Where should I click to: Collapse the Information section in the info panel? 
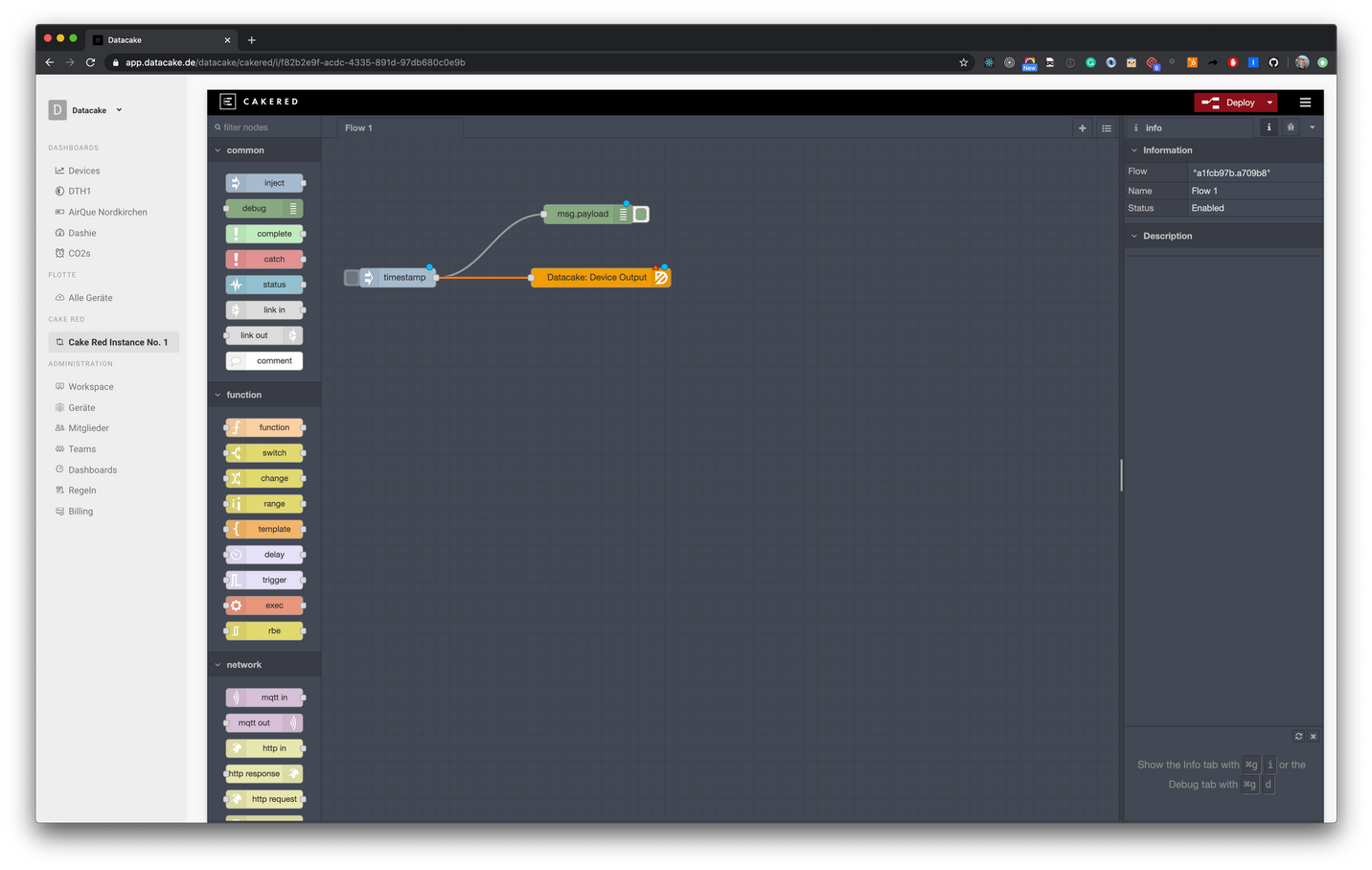tap(1133, 149)
